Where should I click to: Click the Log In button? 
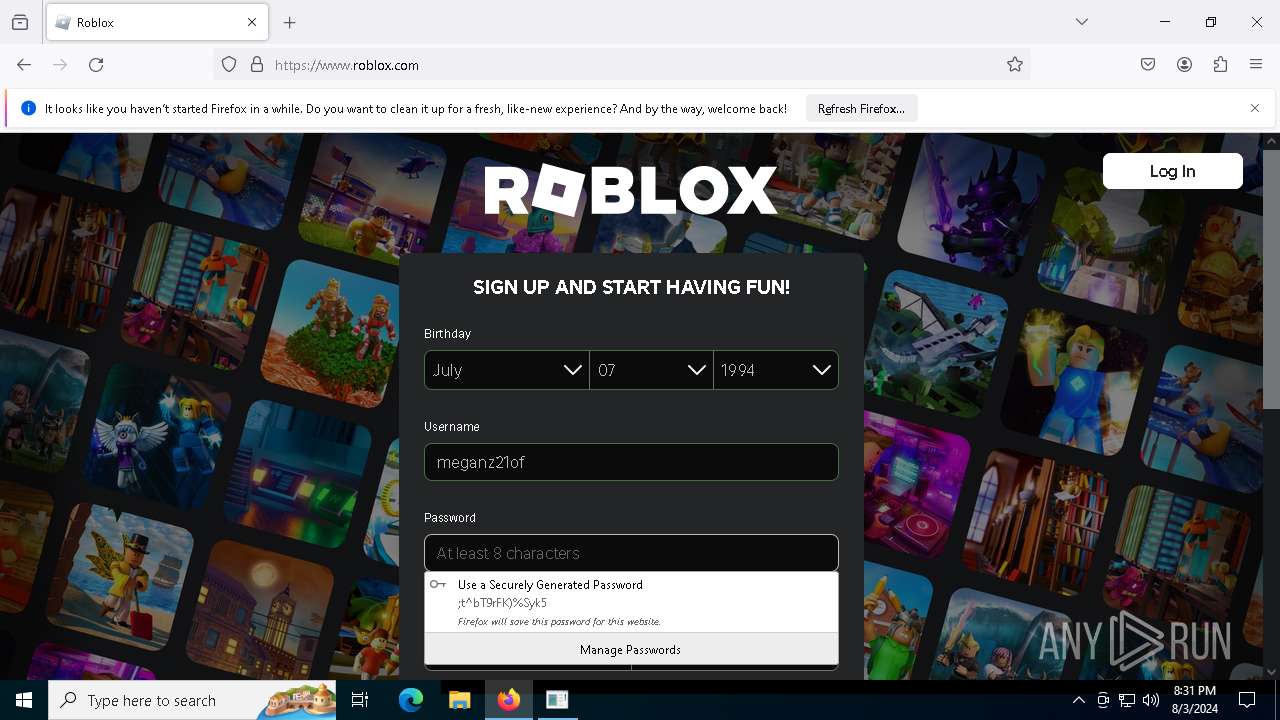1172,171
